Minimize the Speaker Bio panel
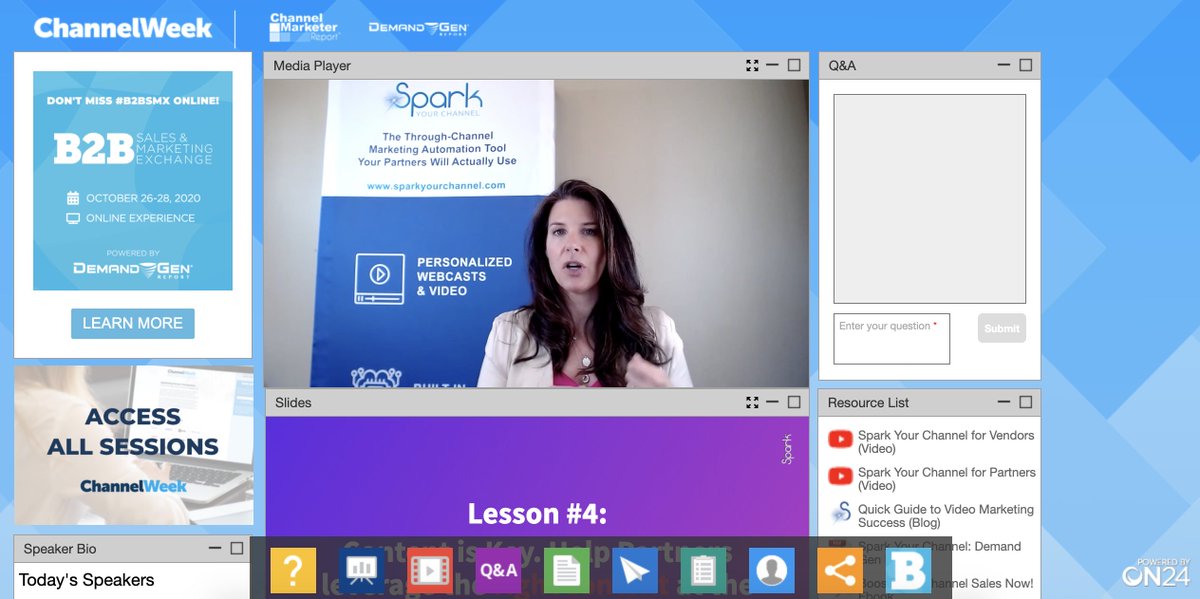This screenshot has height=599, width=1200. click(x=215, y=549)
